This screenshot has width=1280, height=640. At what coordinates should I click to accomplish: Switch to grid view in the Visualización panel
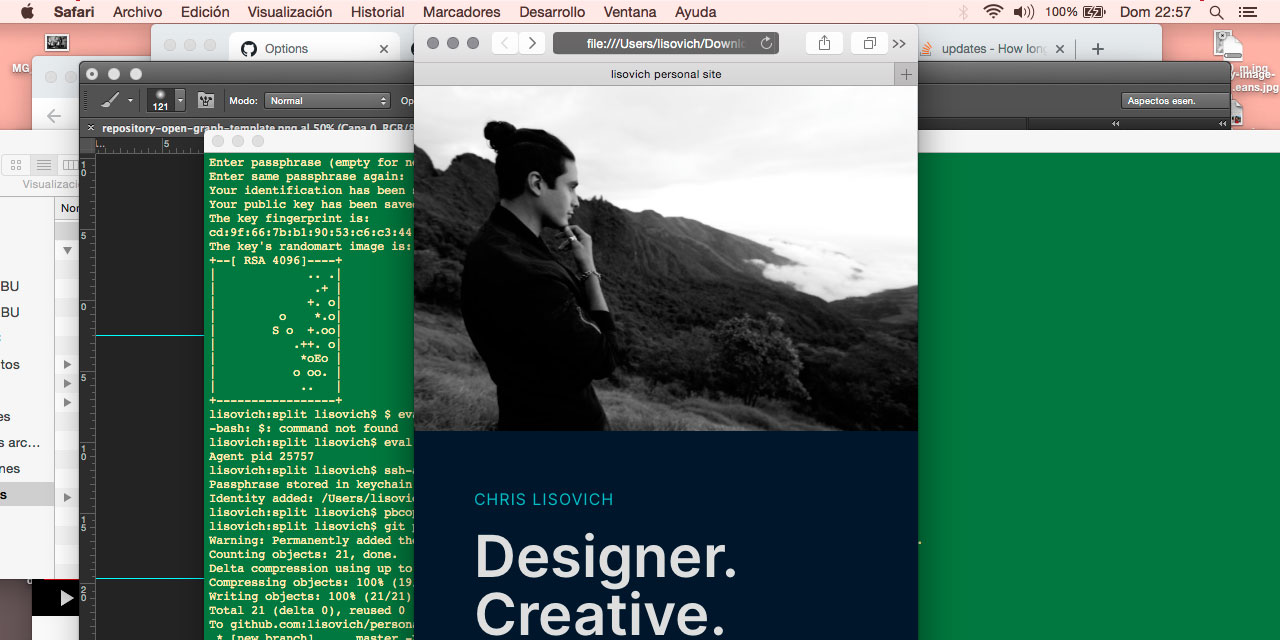16,164
